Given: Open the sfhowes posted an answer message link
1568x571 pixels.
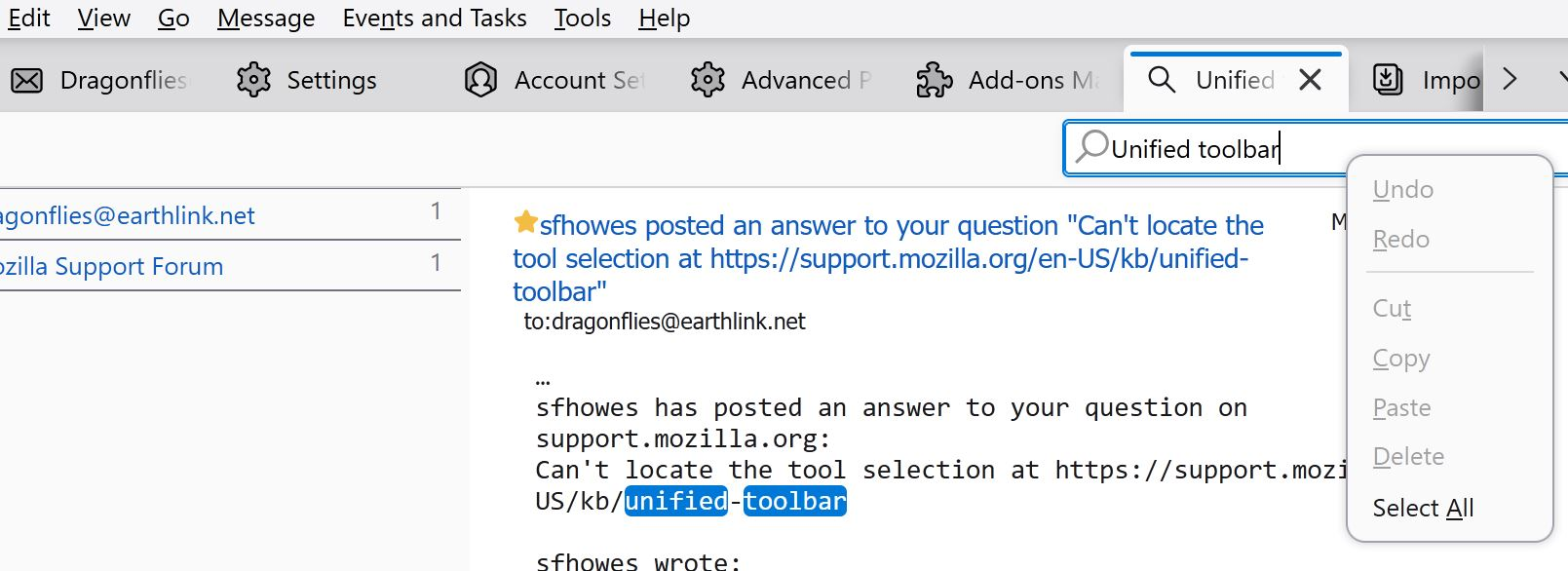Looking at the screenshot, I should 888,258.
